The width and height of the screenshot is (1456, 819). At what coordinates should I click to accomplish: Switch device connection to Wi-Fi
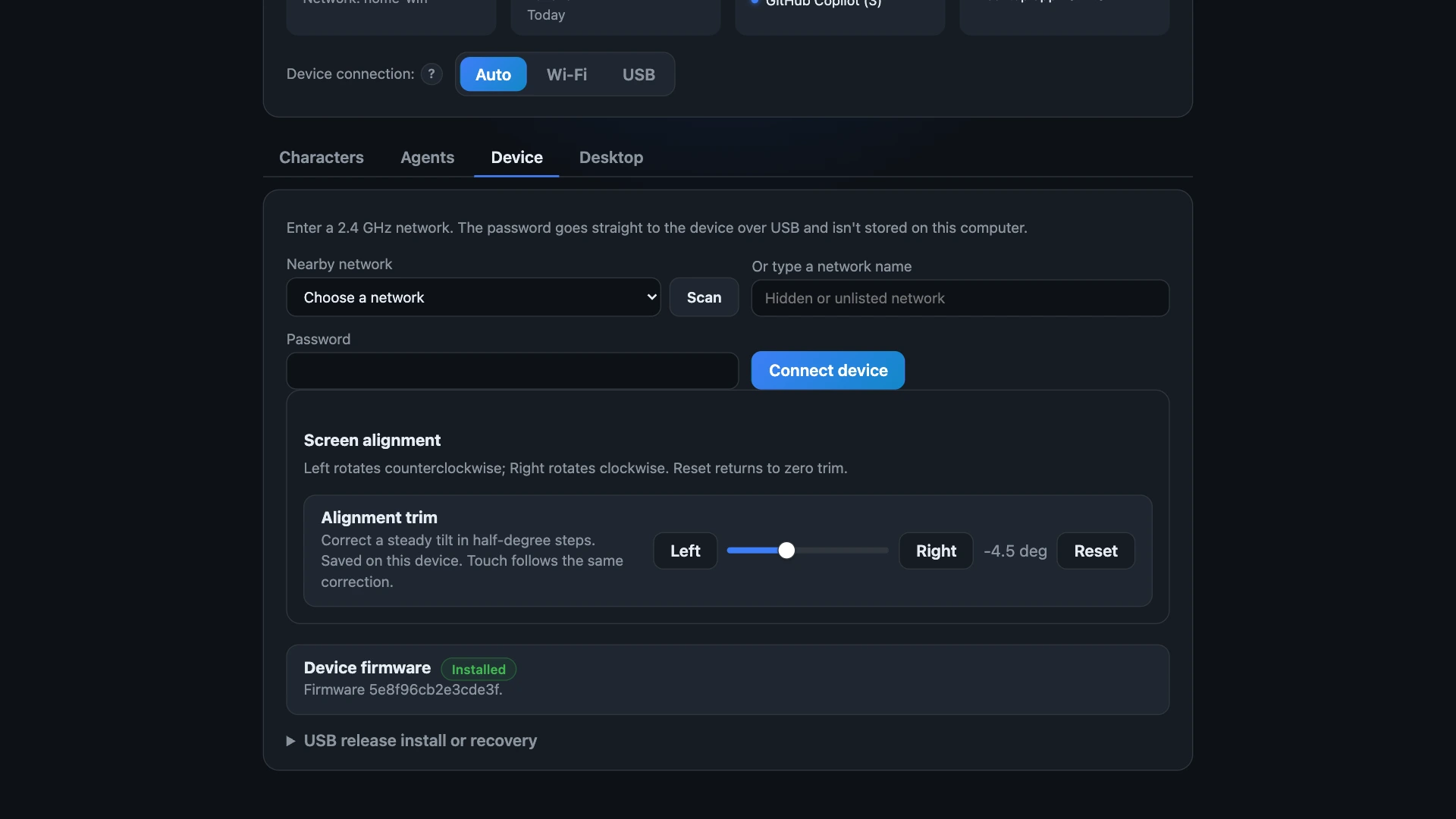566,74
